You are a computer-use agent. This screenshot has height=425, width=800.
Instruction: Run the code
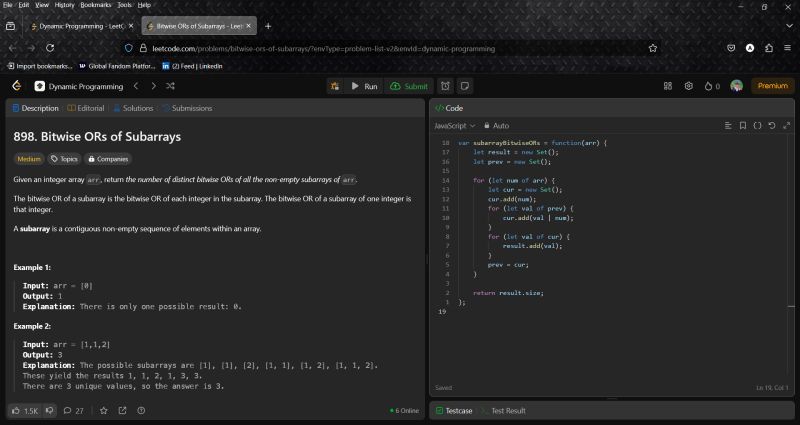pyautogui.click(x=364, y=86)
